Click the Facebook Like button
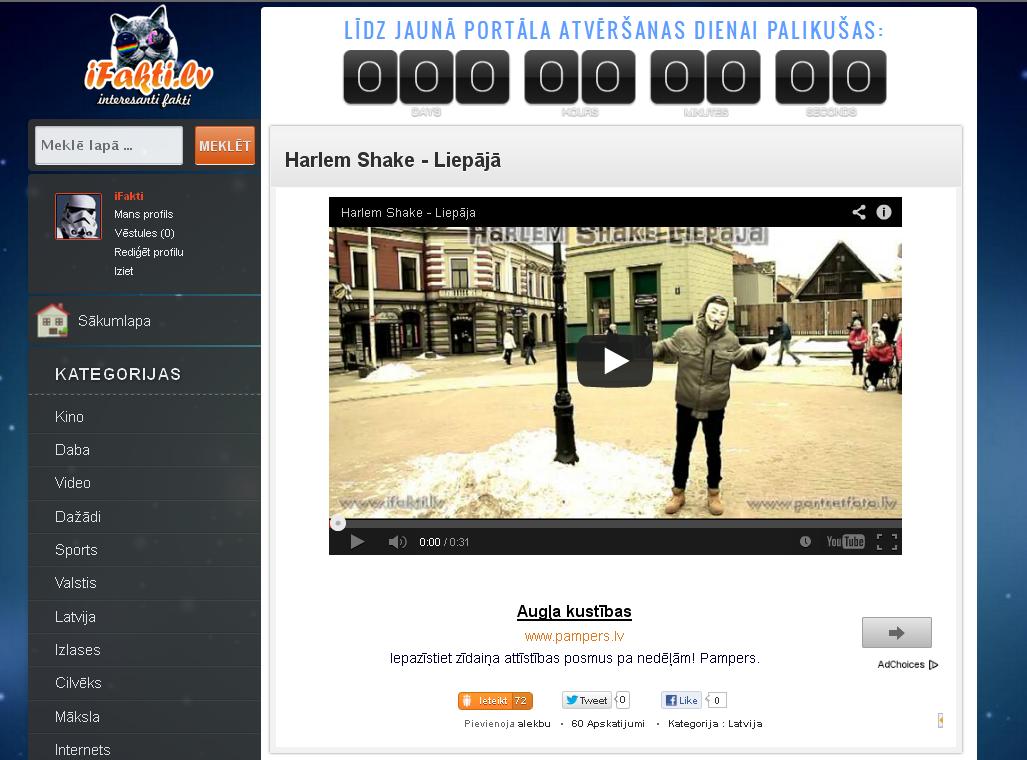The image size is (1027, 760). tap(681, 700)
